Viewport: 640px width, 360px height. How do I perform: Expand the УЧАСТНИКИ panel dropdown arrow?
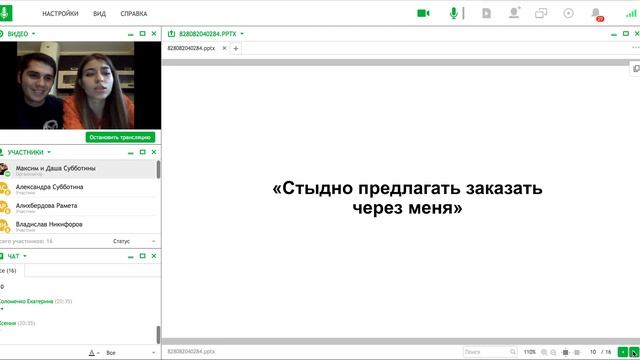tap(49, 152)
